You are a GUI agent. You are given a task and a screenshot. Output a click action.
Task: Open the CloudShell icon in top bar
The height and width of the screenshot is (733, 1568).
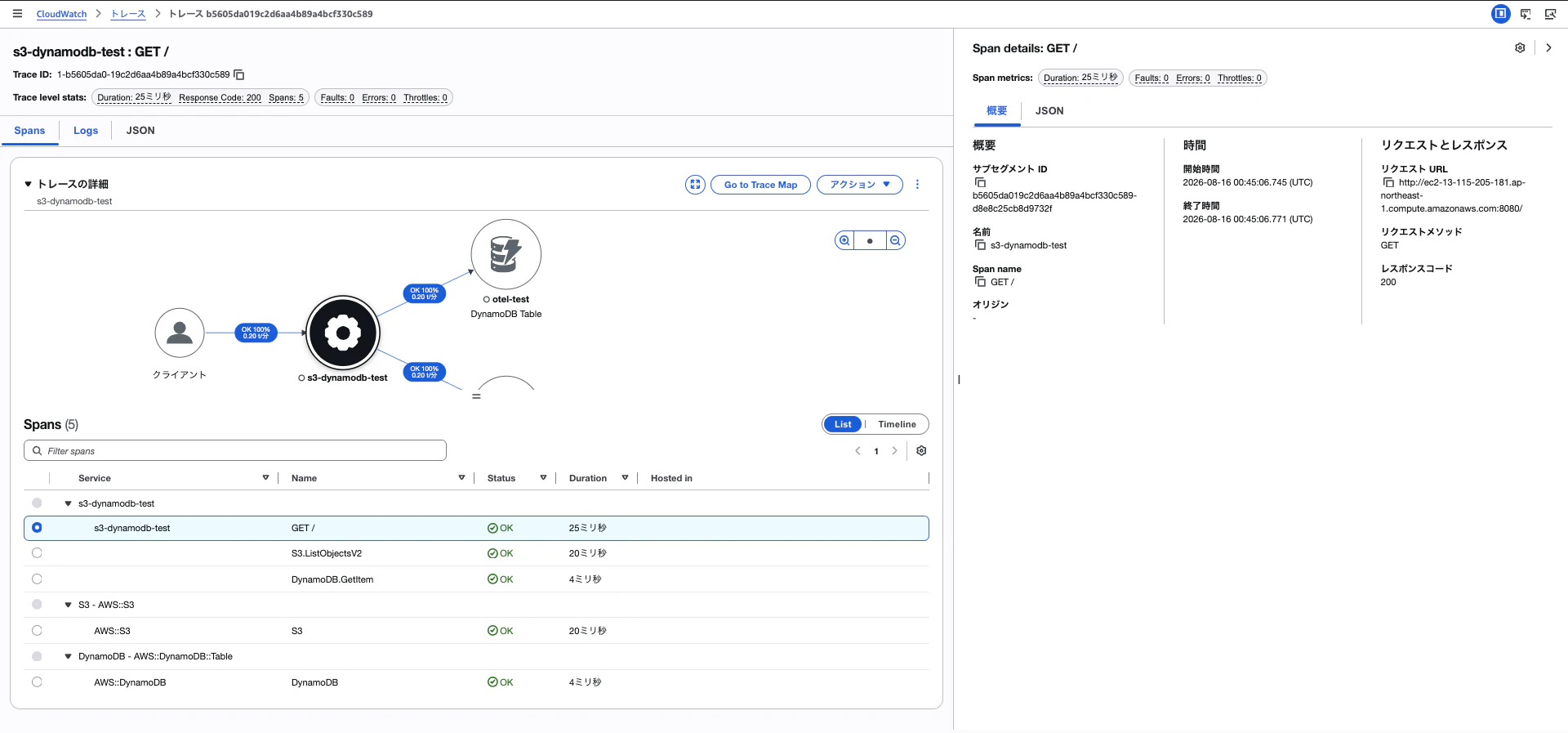click(1526, 14)
